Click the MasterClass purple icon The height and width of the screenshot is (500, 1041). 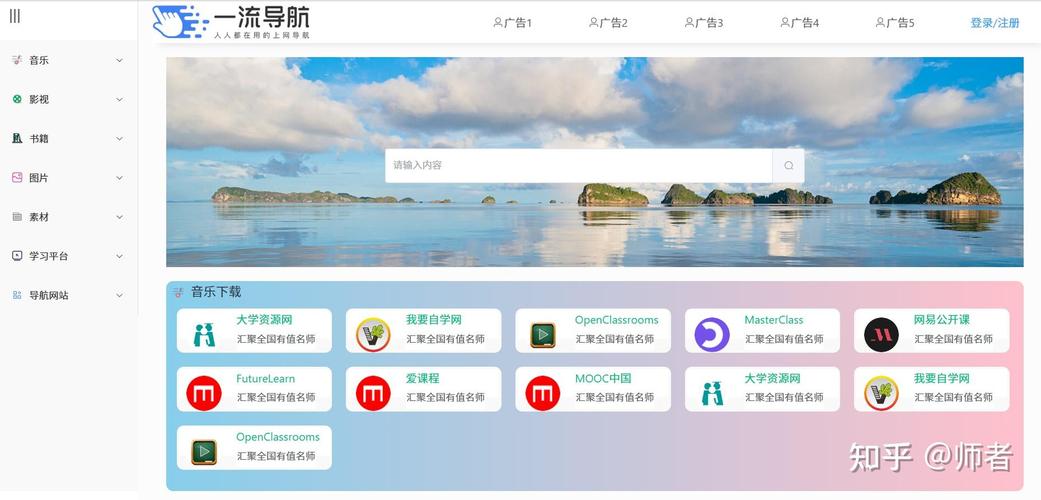click(712, 335)
